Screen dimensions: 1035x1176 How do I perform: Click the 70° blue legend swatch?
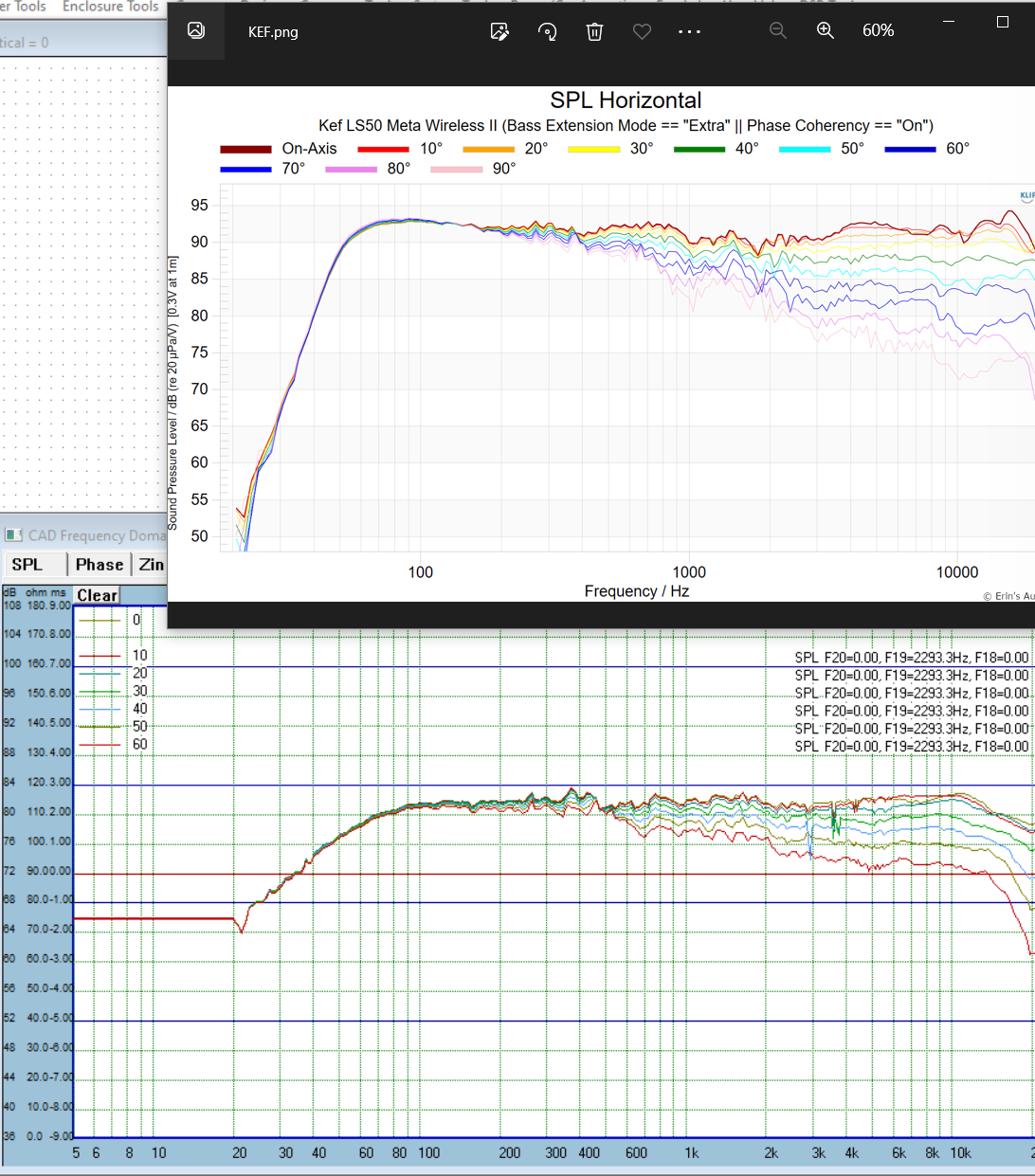[x=245, y=169]
